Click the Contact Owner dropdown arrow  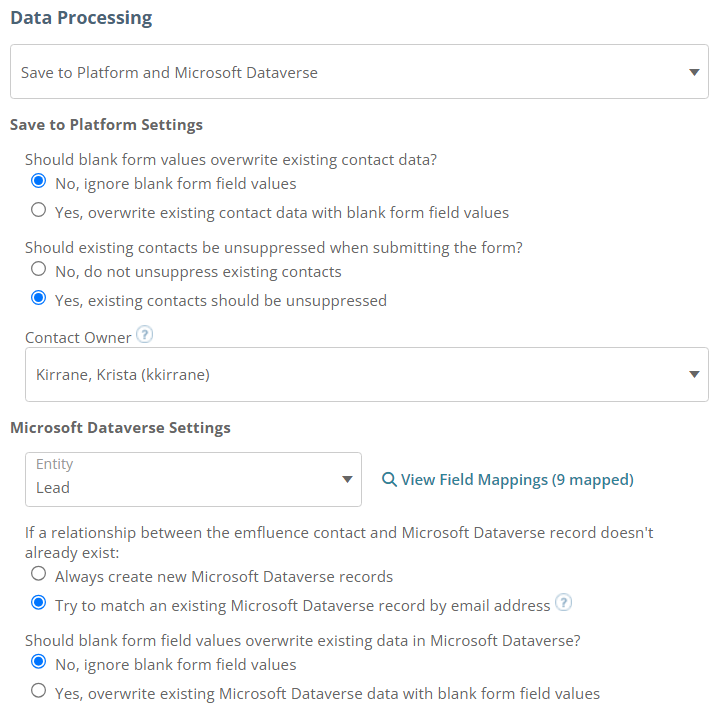(694, 374)
